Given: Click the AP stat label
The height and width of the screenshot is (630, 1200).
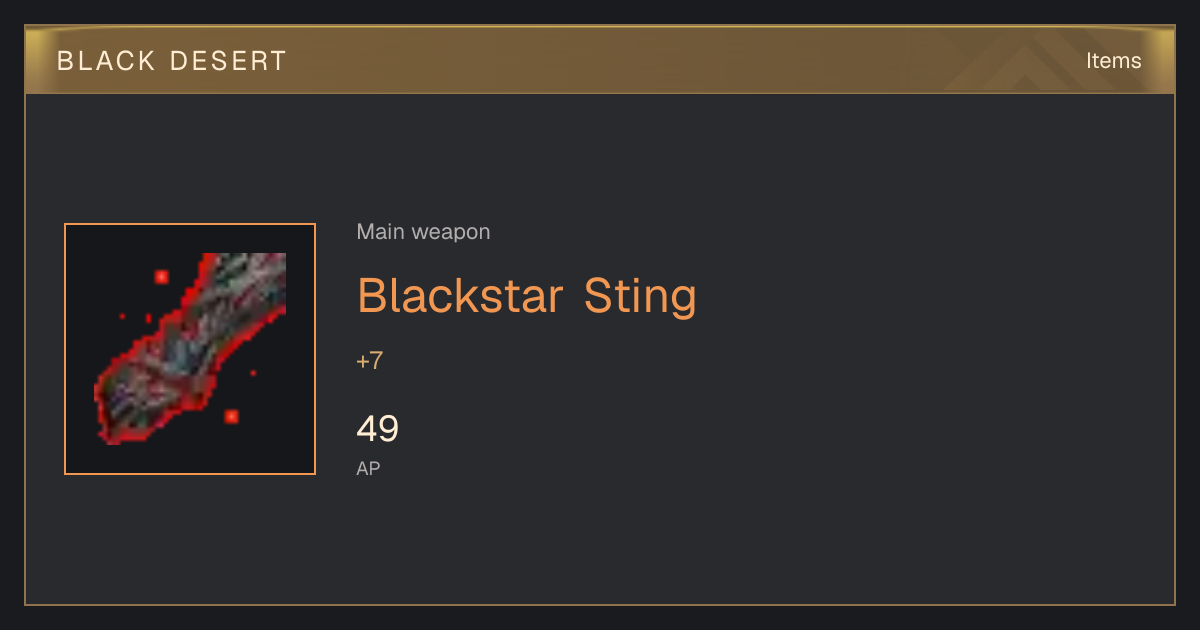Looking at the screenshot, I should (368, 468).
